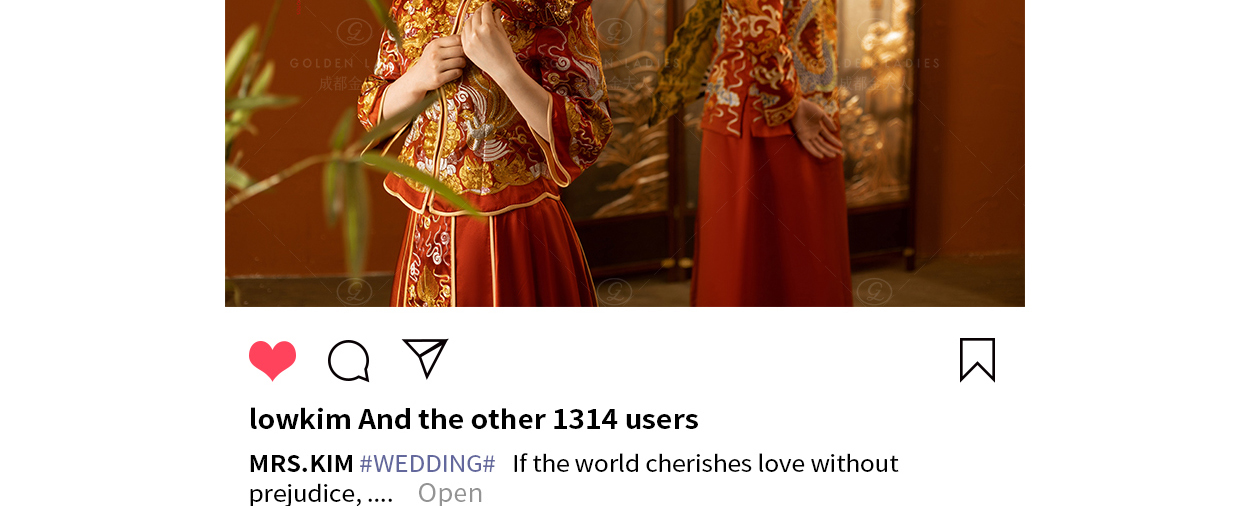This screenshot has width=1250, height=506.
Task: Select the caption text about cherishing love
Action: tap(705, 464)
